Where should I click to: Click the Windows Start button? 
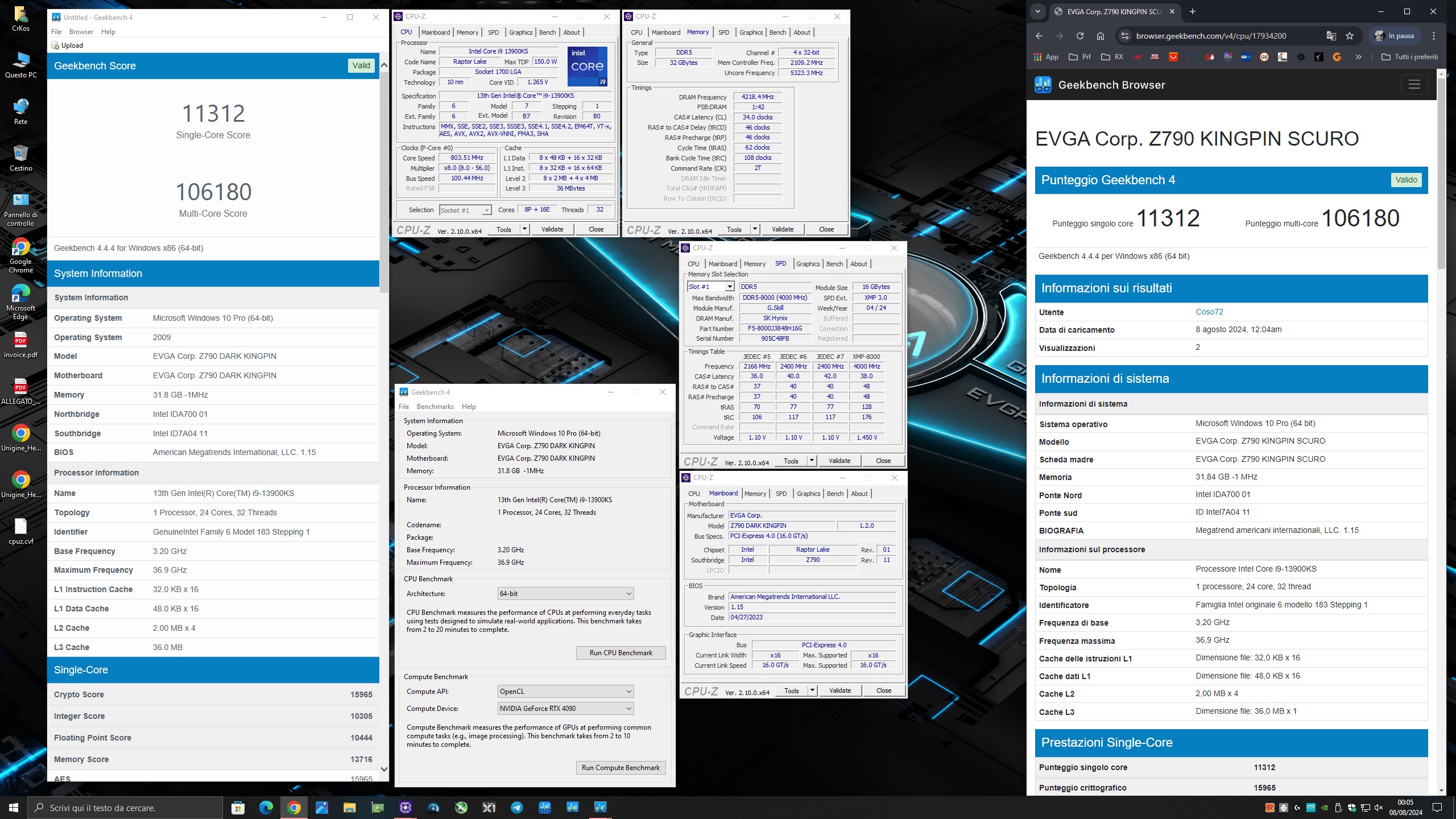(x=14, y=808)
